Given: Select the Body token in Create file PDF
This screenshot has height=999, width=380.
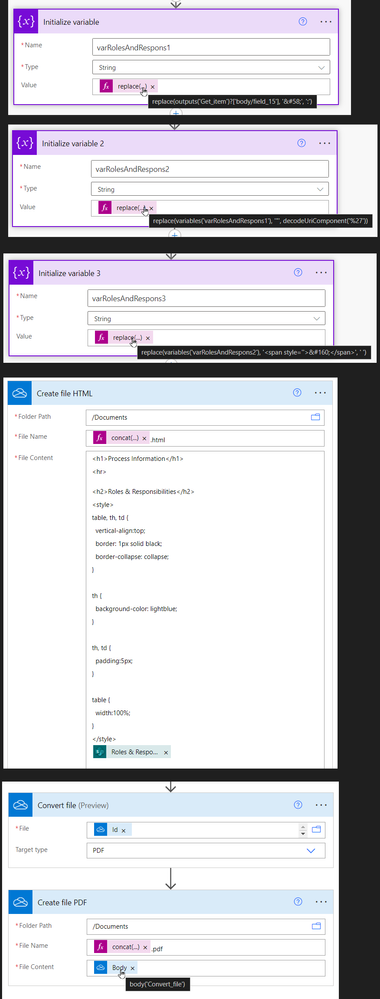Looking at the screenshot, I should click(x=115, y=968).
